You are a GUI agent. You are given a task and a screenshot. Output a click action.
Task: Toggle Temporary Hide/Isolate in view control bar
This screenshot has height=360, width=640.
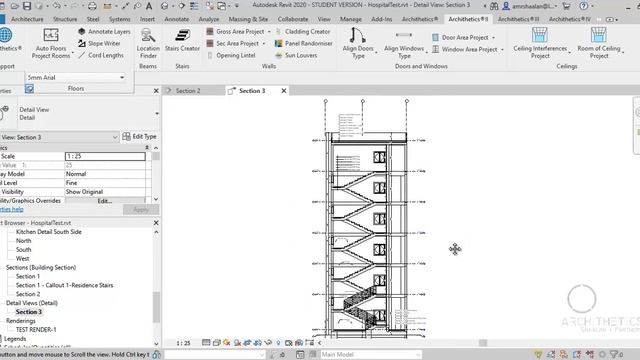268,343
